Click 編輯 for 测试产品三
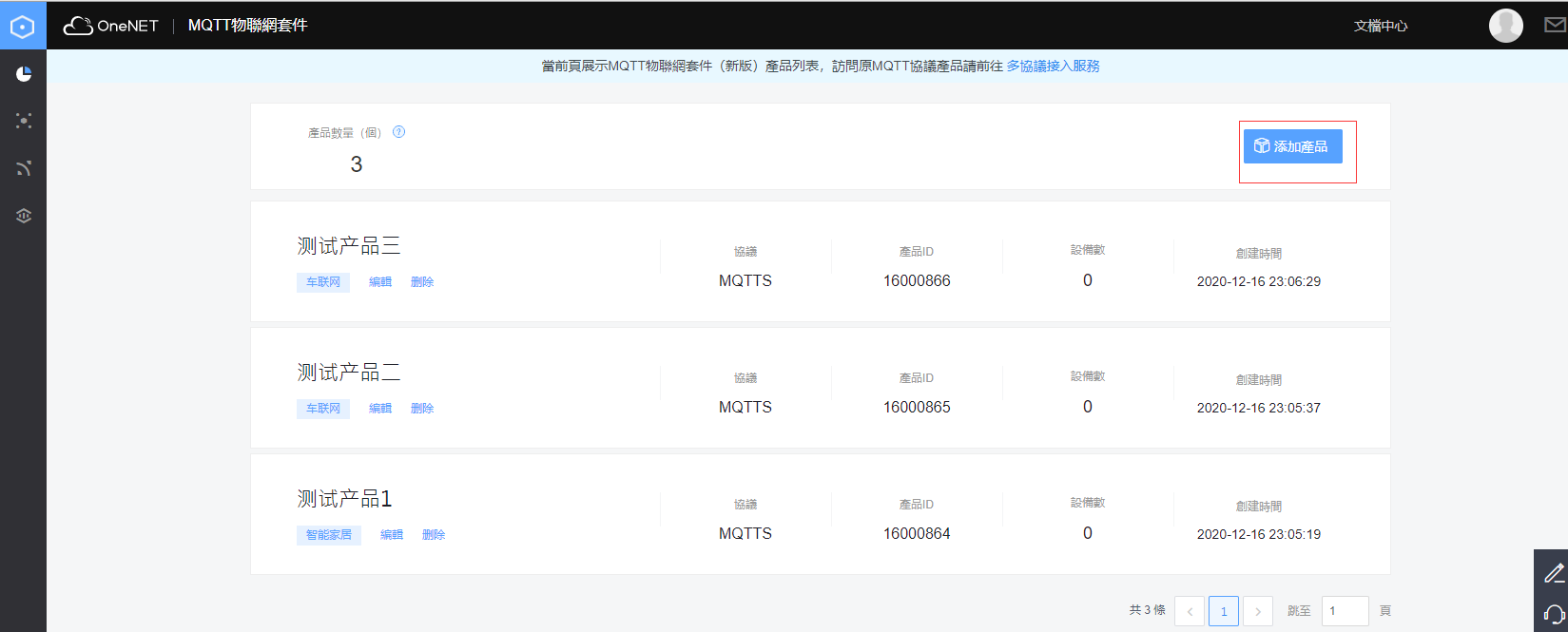 [x=380, y=282]
